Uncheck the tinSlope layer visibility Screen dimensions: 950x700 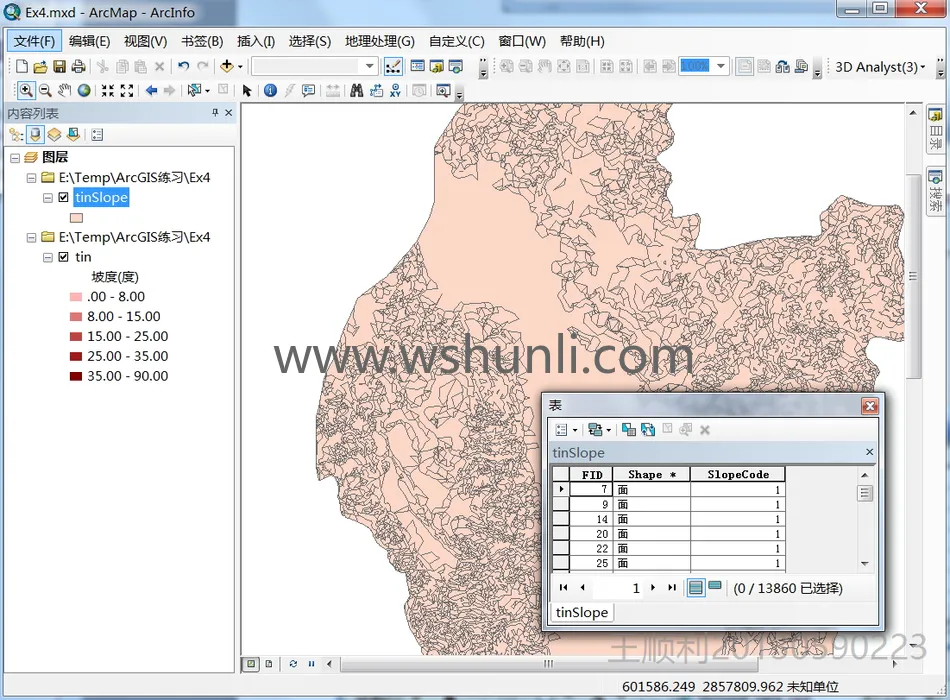pos(64,198)
